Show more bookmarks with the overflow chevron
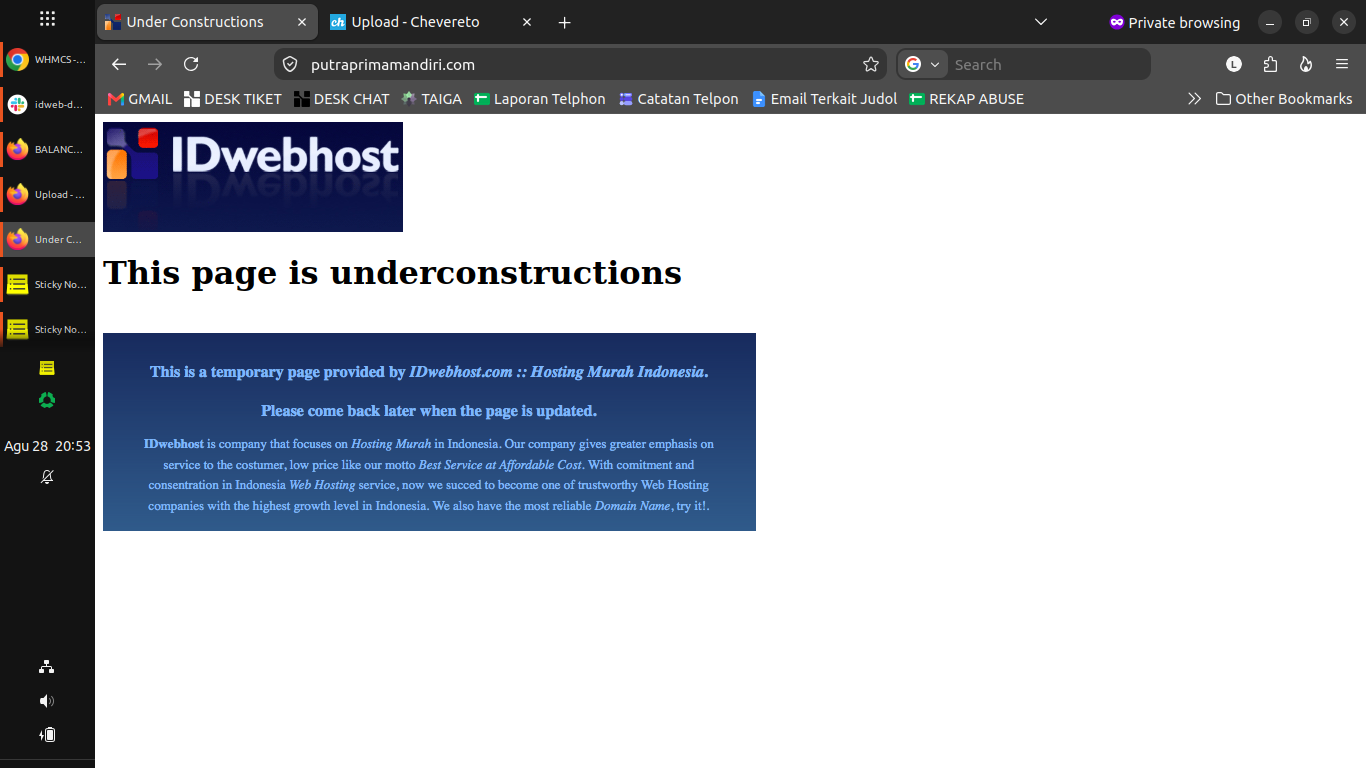The width and height of the screenshot is (1366, 768). (x=1194, y=99)
